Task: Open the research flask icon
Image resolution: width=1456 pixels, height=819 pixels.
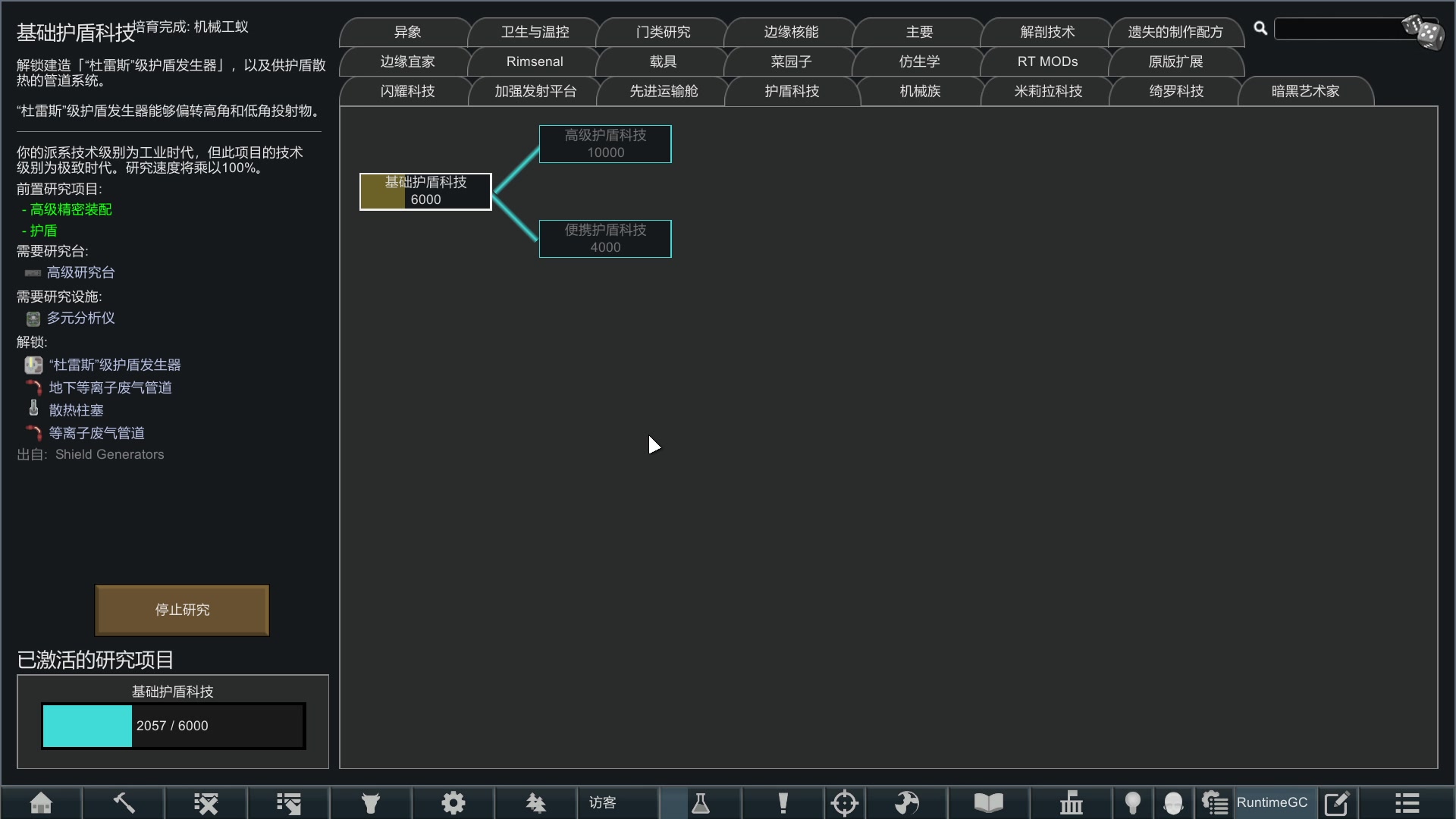Action: pos(700,802)
